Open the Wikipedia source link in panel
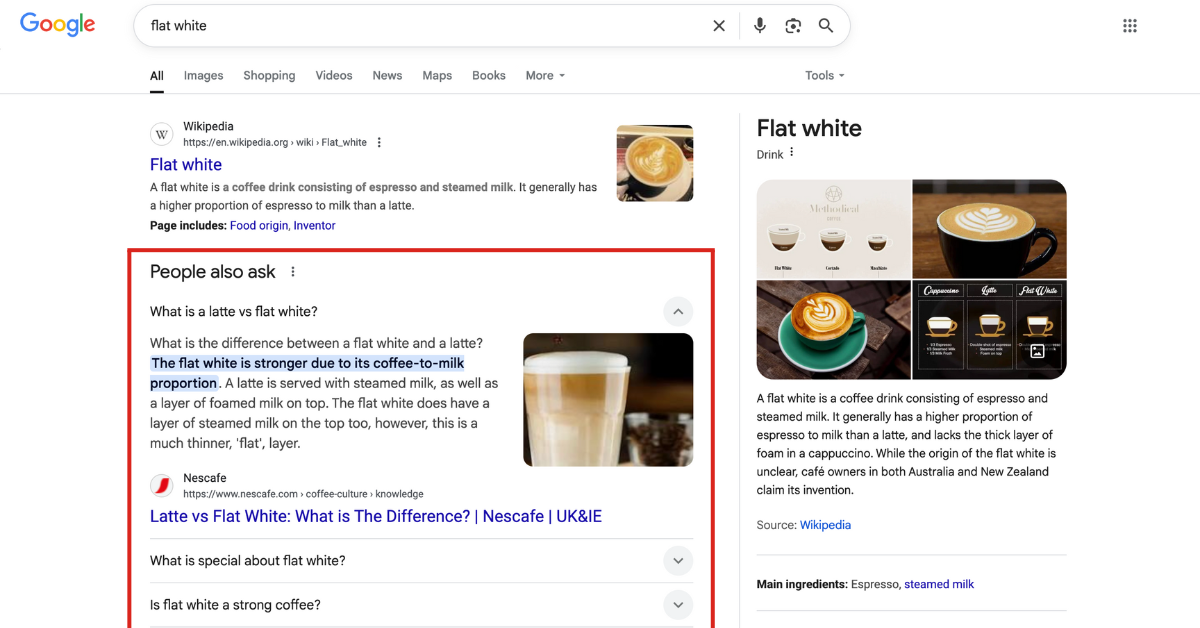 [825, 525]
